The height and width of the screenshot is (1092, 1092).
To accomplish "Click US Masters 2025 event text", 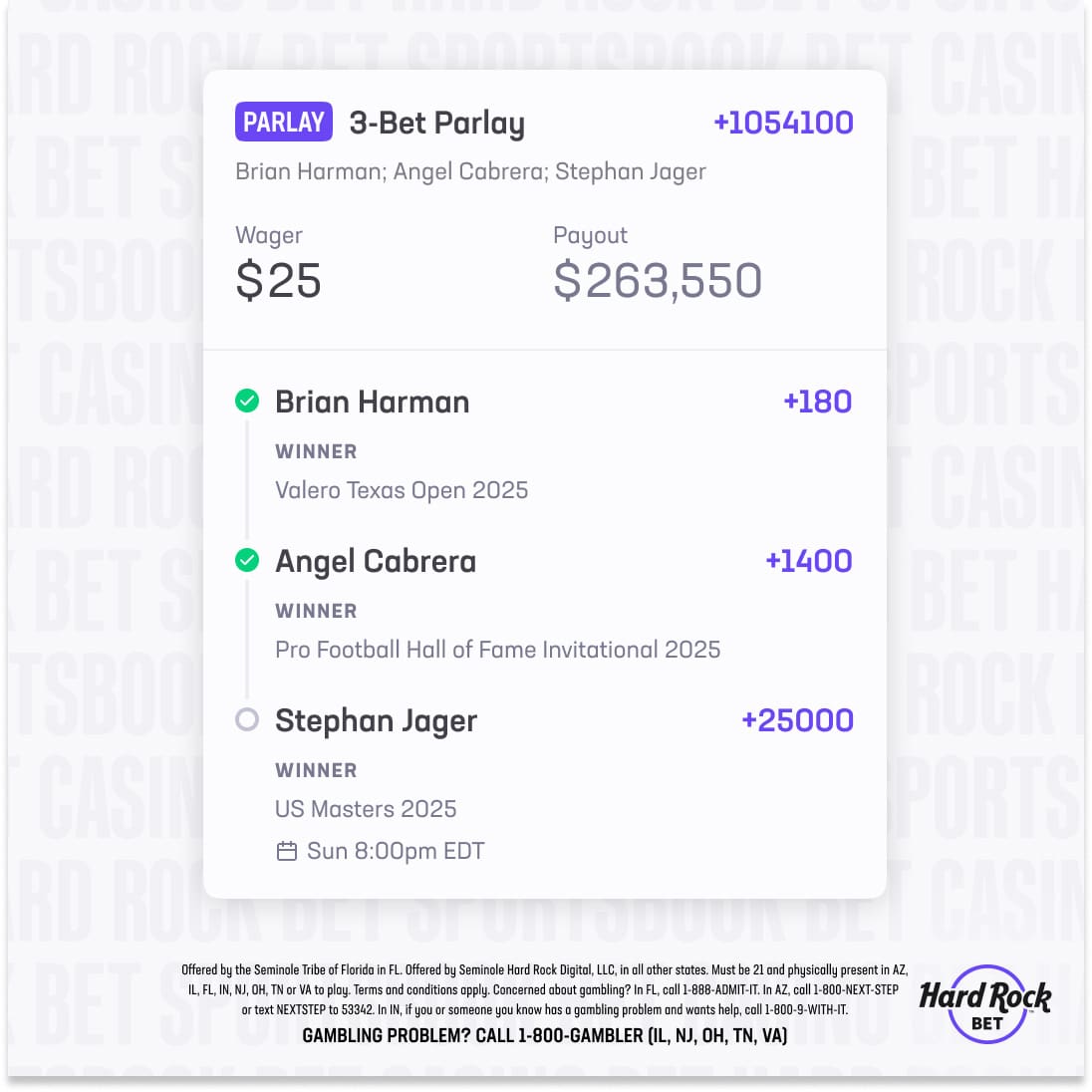I will (366, 809).
